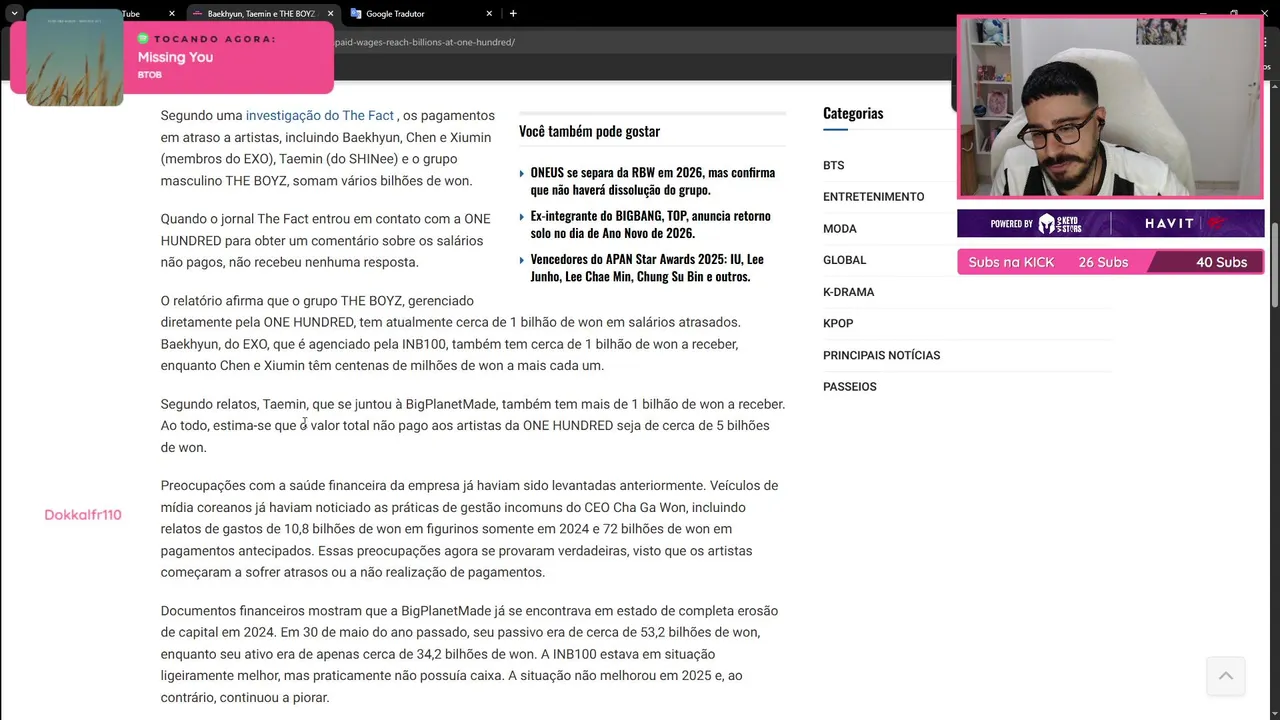Open the Ex-integrante do BIGBANG, TOP article

coord(650,224)
